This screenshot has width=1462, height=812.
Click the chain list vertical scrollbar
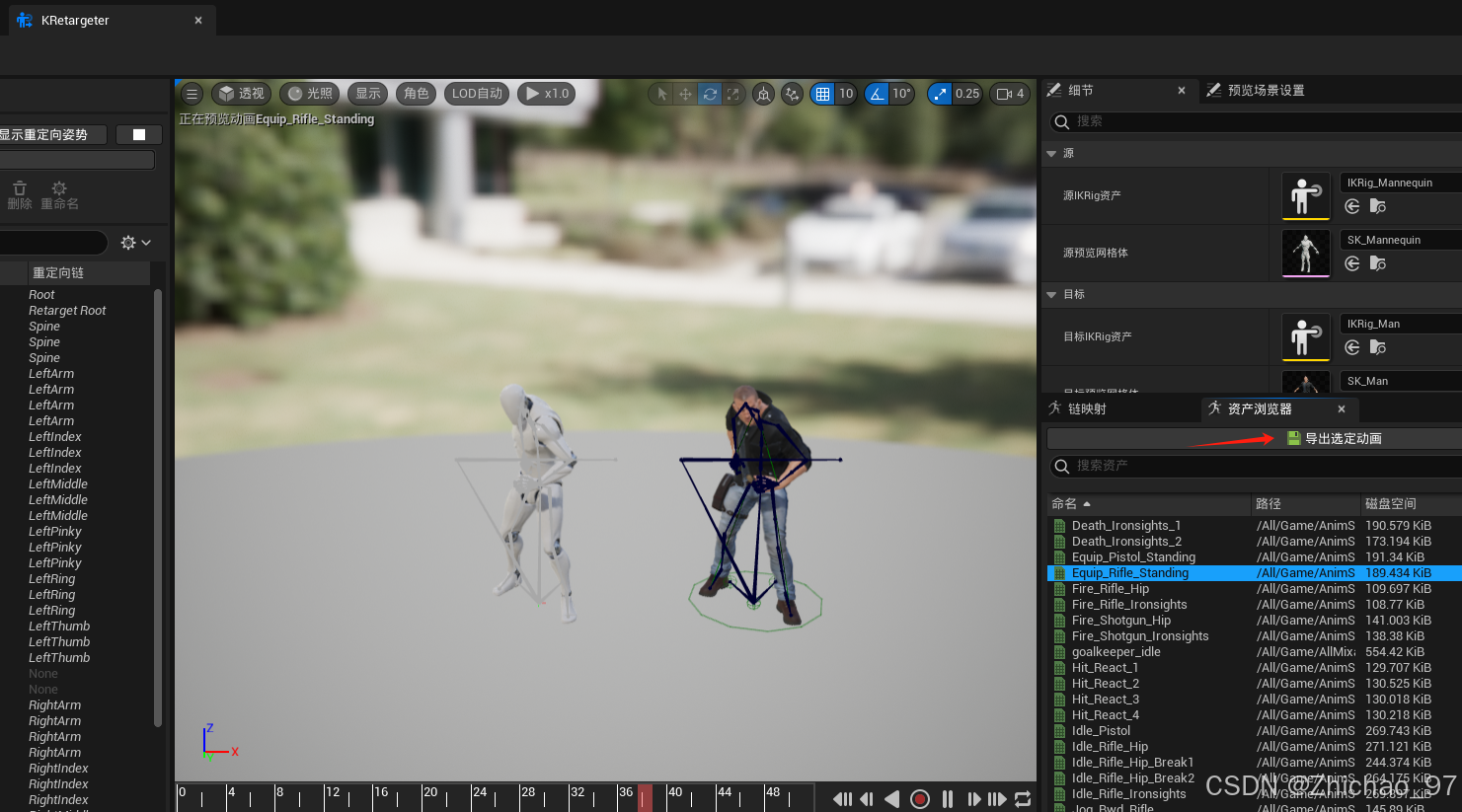157,508
